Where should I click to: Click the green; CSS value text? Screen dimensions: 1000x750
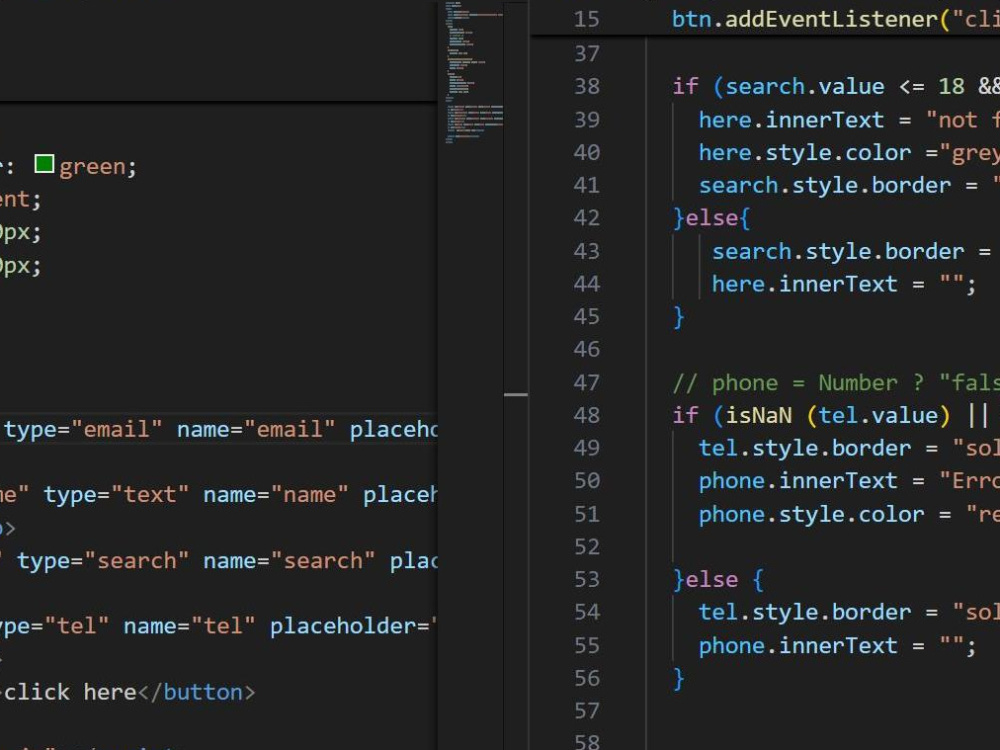[x=98, y=166]
